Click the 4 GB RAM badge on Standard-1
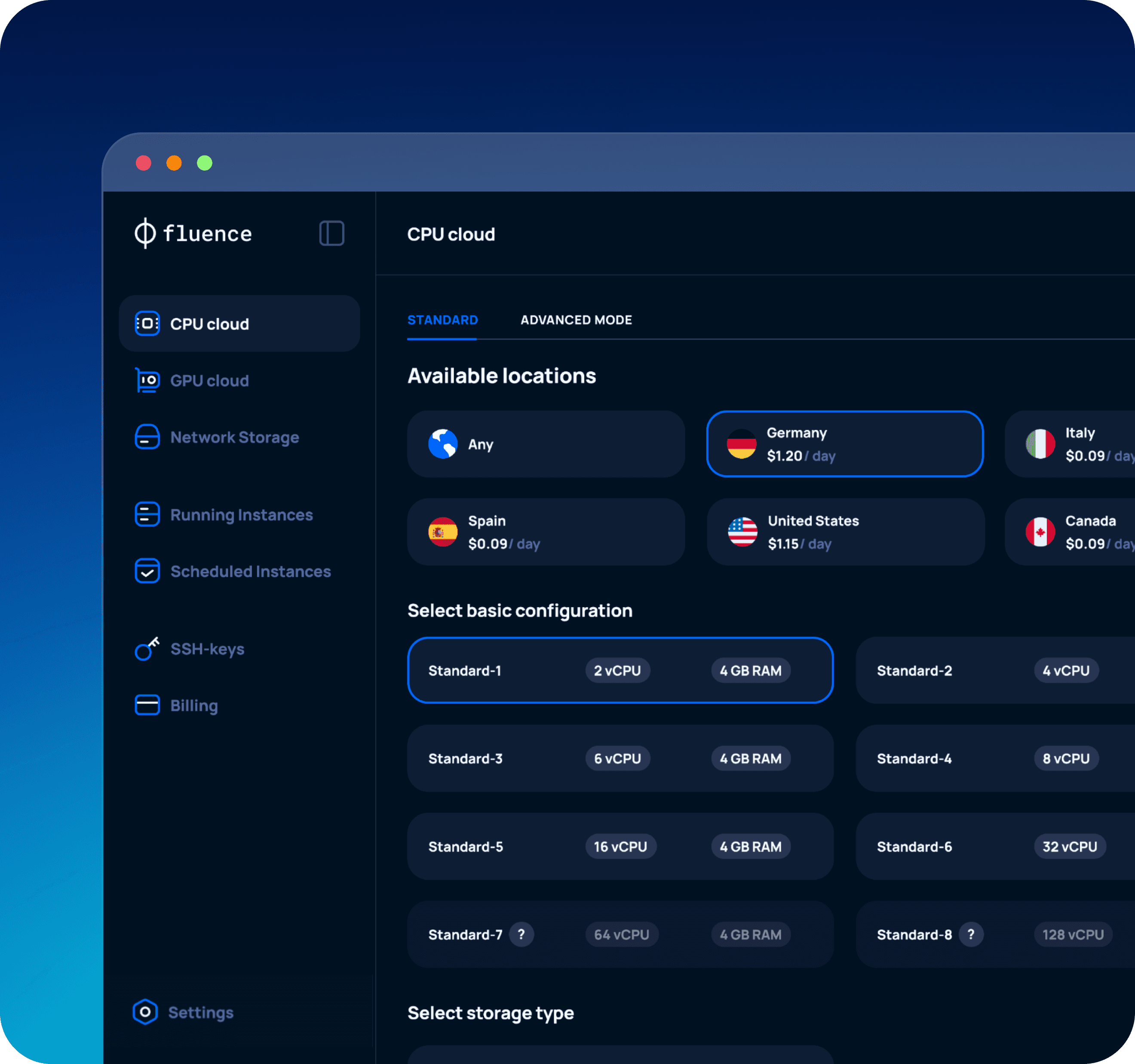Viewport: 1135px width, 1064px height. [x=751, y=670]
